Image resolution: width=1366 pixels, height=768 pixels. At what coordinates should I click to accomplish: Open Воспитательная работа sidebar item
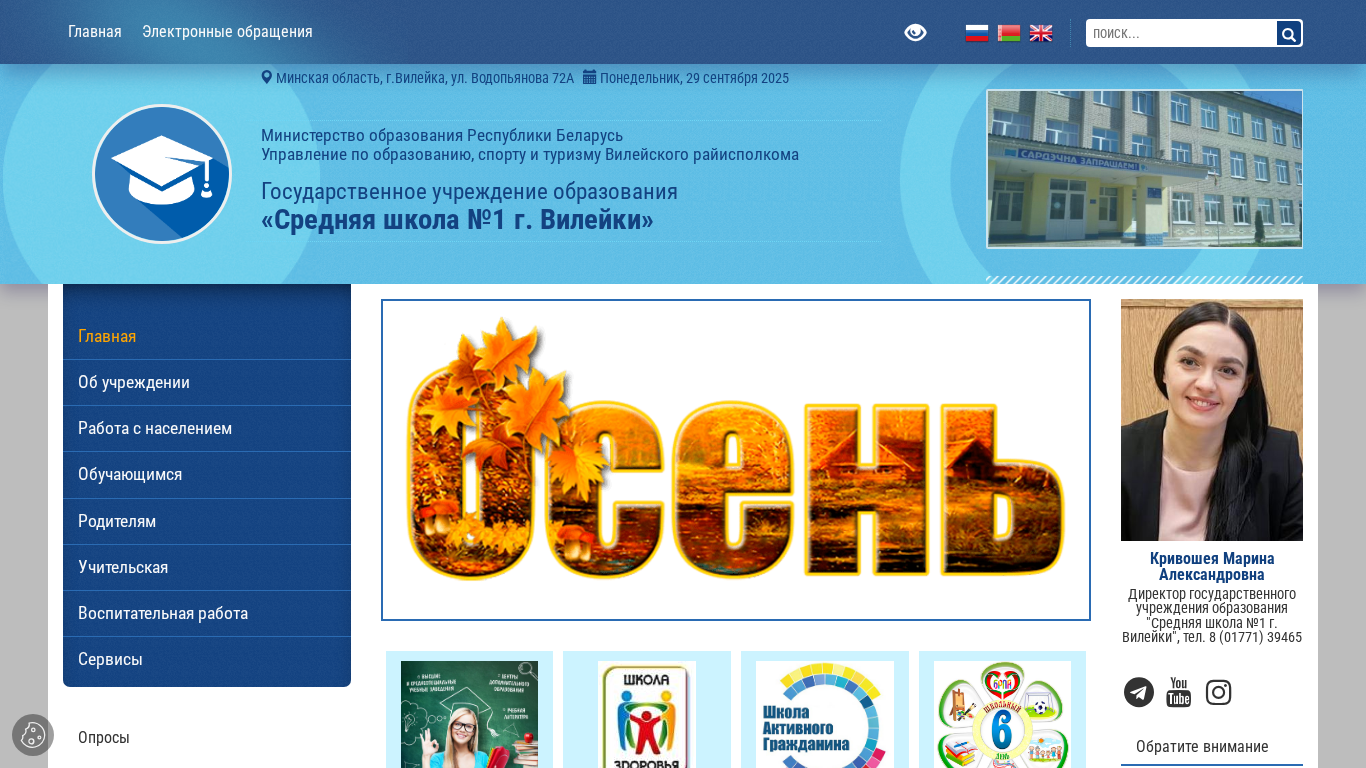click(x=207, y=613)
